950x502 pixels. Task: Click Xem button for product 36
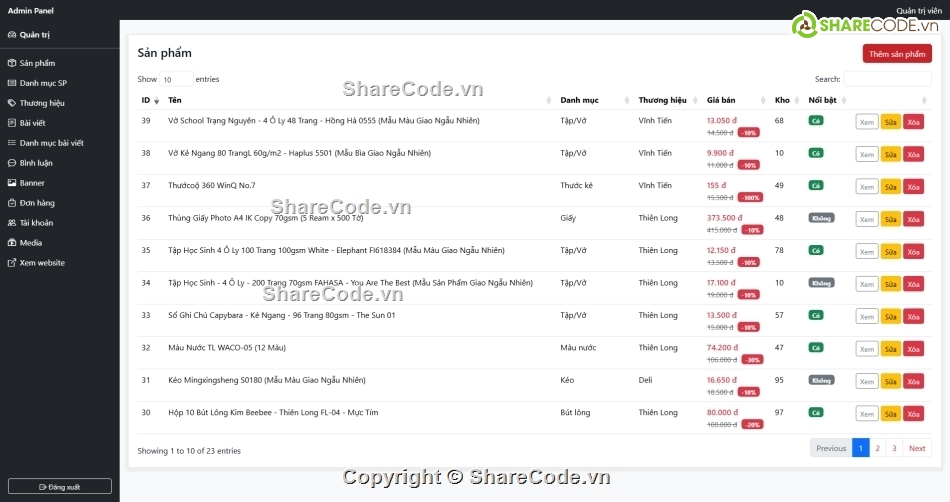[x=867, y=220]
